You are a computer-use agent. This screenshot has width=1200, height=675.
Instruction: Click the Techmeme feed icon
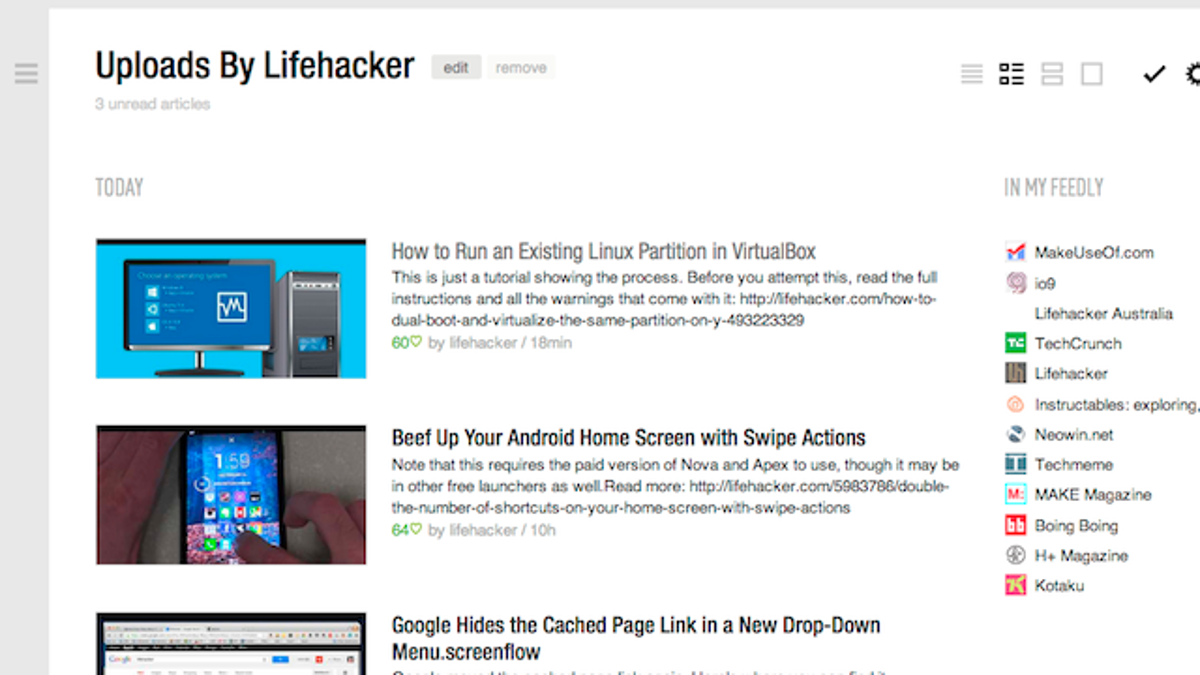click(1015, 464)
